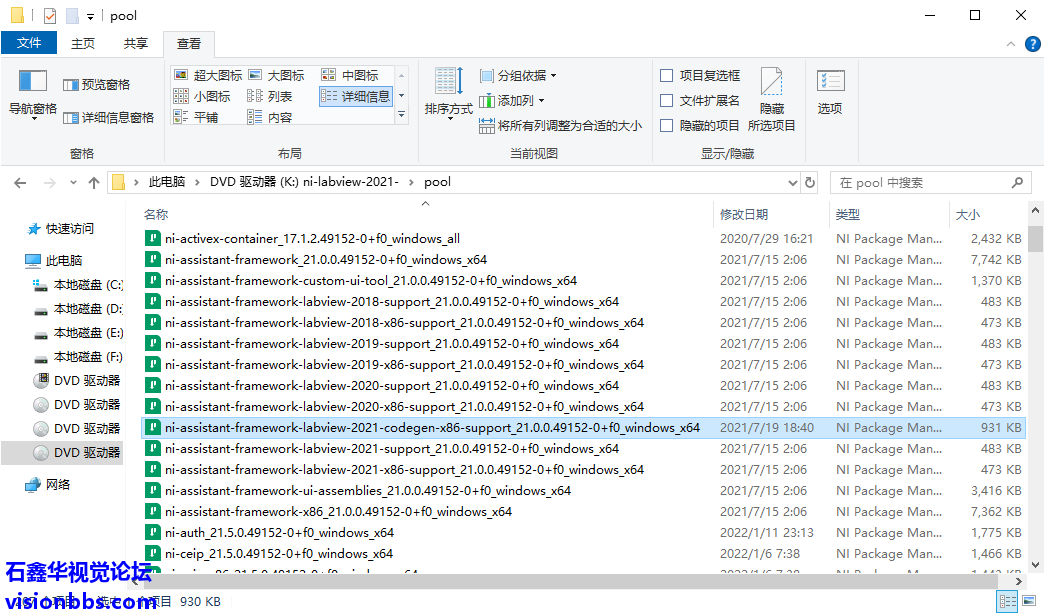This screenshot has width=1045, height=614.
Task: Open the 添加列 add columns dropdown
Action: pyautogui.click(x=512, y=100)
